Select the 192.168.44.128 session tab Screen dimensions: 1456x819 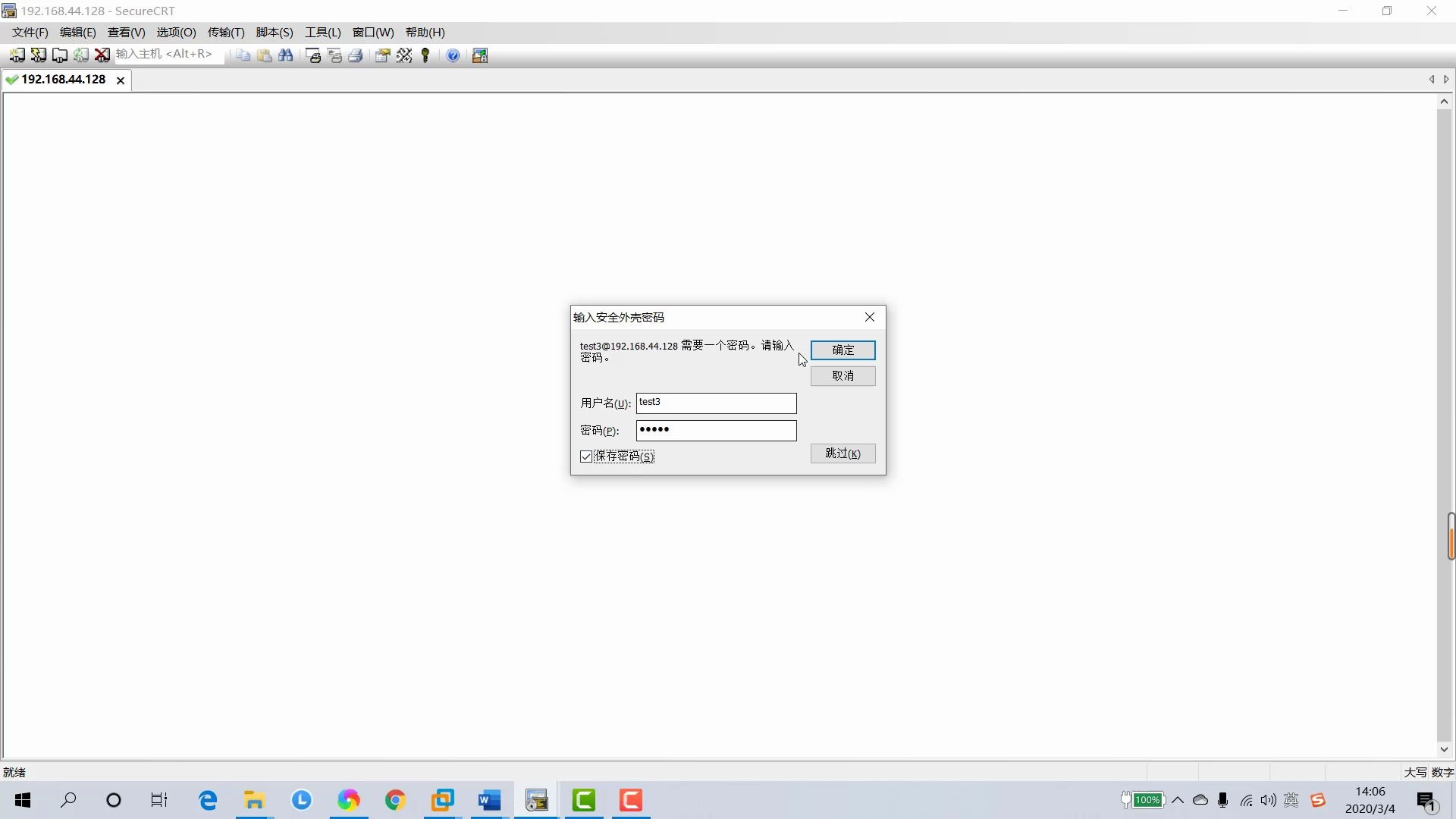tap(63, 80)
